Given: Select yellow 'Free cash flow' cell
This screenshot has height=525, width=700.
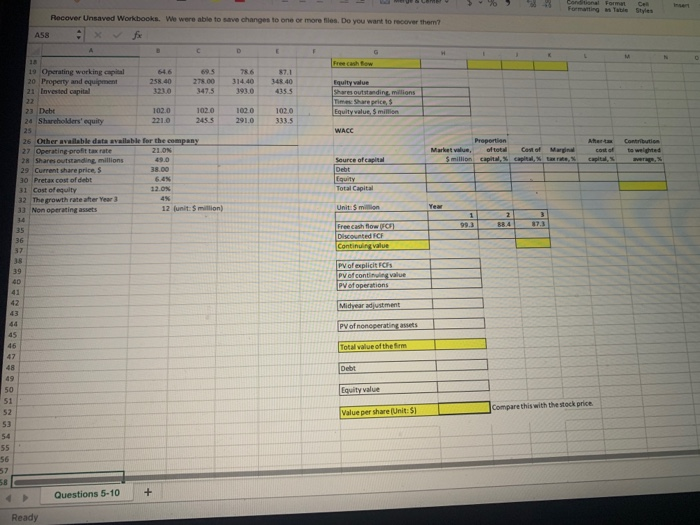Looking at the screenshot, I should point(376,63).
